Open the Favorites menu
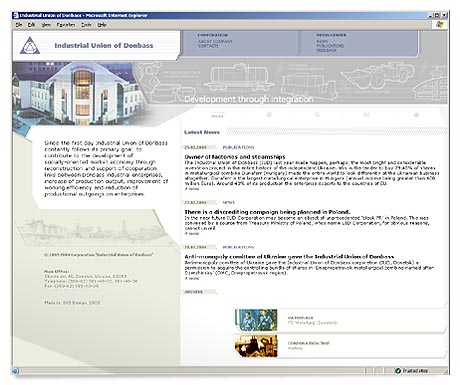460x385 pixels. click(x=66, y=25)
